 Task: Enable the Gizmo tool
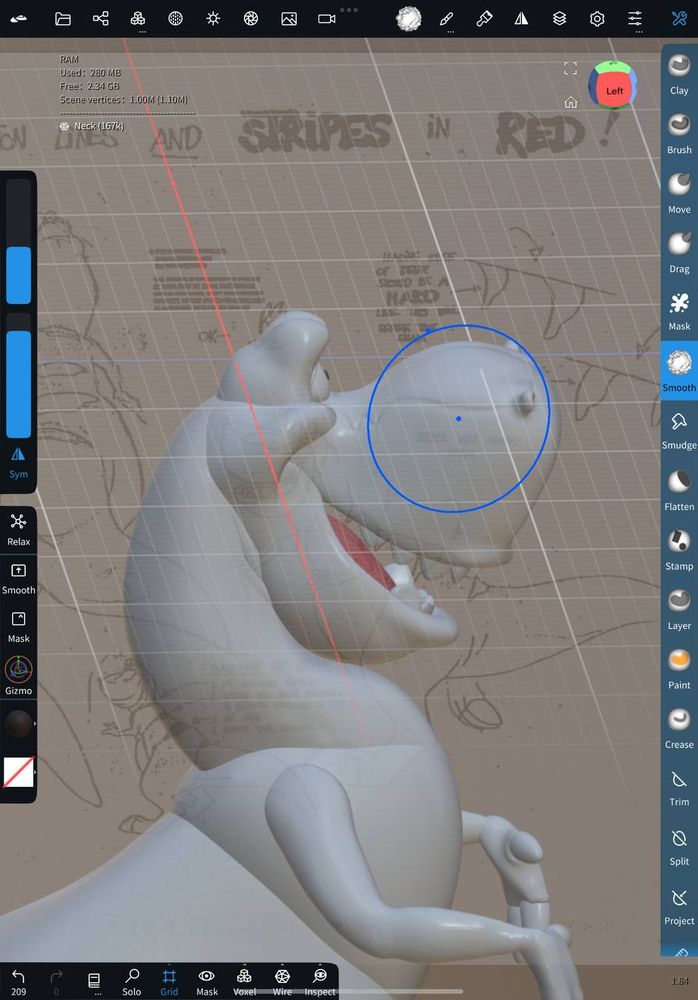coord(19,676)
